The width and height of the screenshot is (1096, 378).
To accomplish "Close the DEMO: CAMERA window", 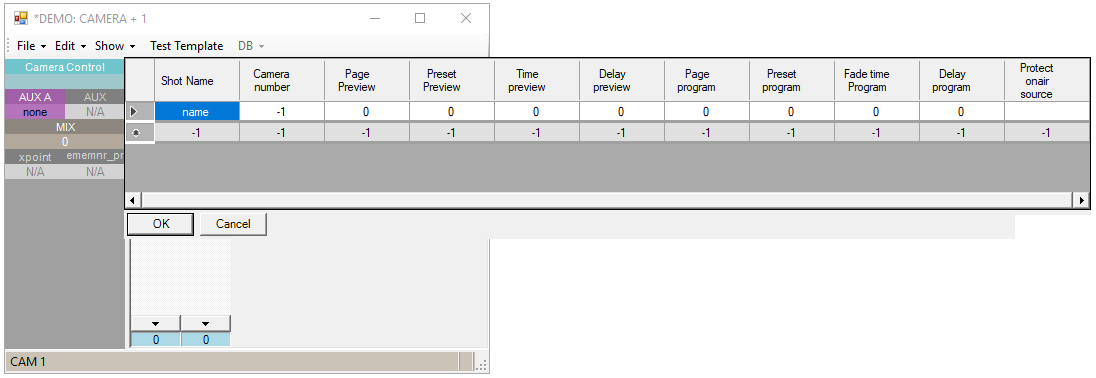I will coord(466,18).
